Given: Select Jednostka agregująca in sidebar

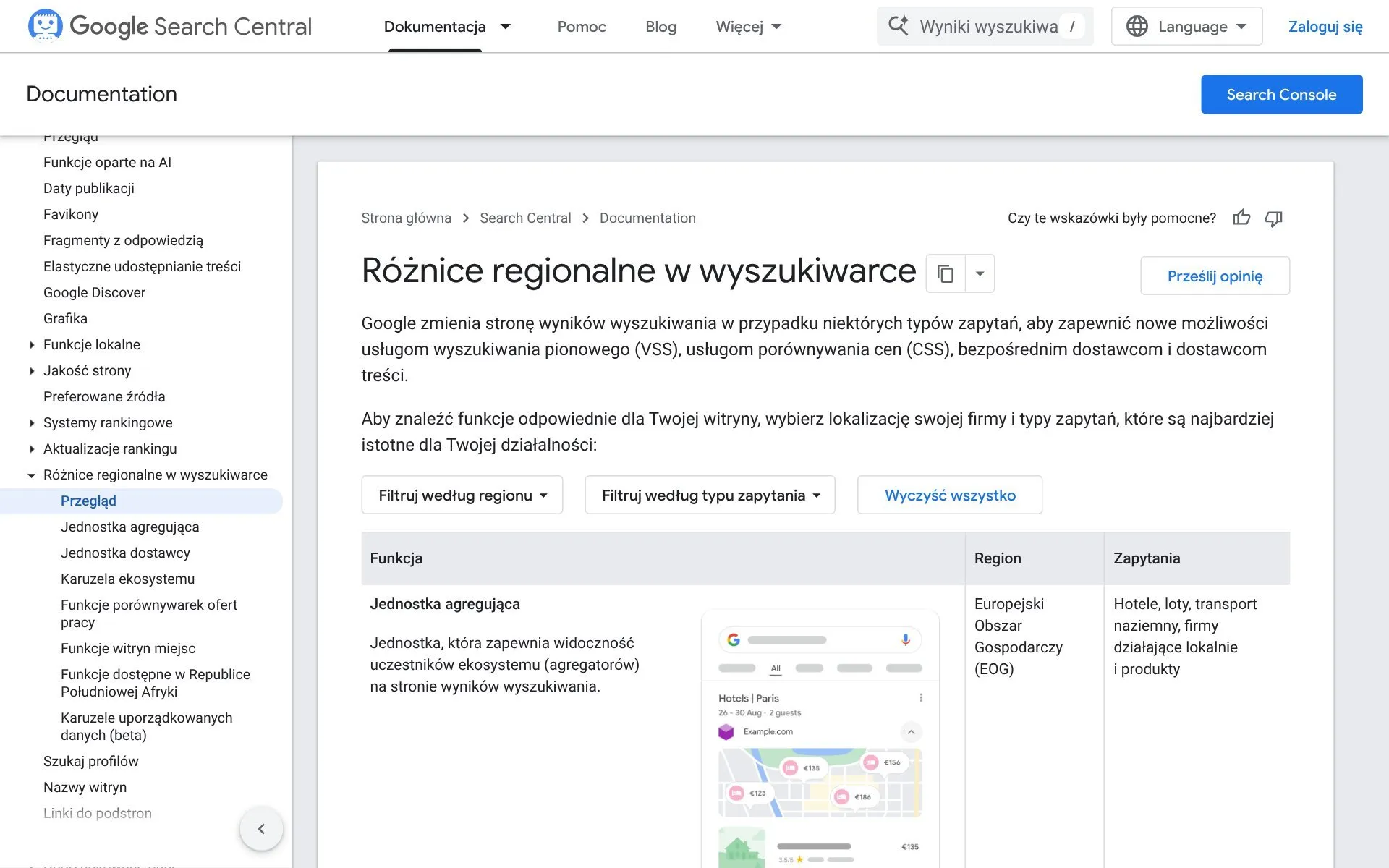Looking at the screenshot, I should click(129, 527).
